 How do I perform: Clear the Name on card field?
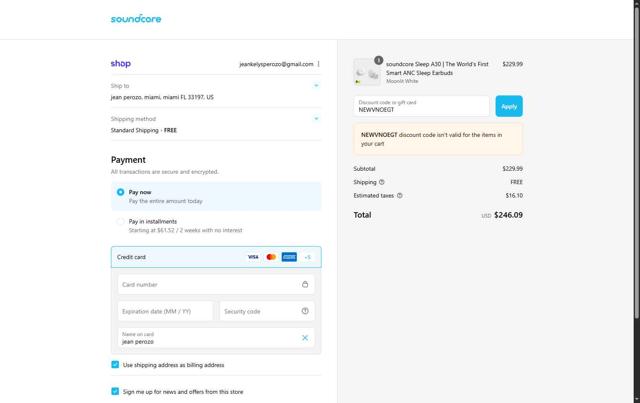[x=305, y=338]
